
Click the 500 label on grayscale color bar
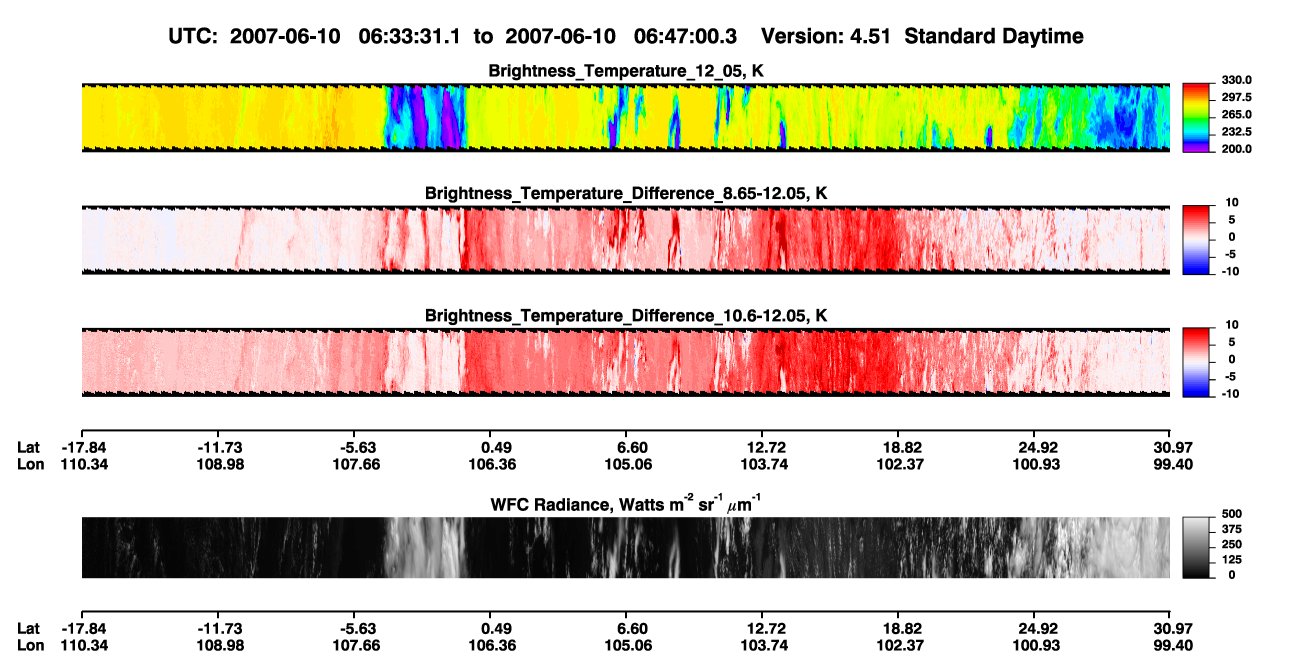click(1233, 513)
